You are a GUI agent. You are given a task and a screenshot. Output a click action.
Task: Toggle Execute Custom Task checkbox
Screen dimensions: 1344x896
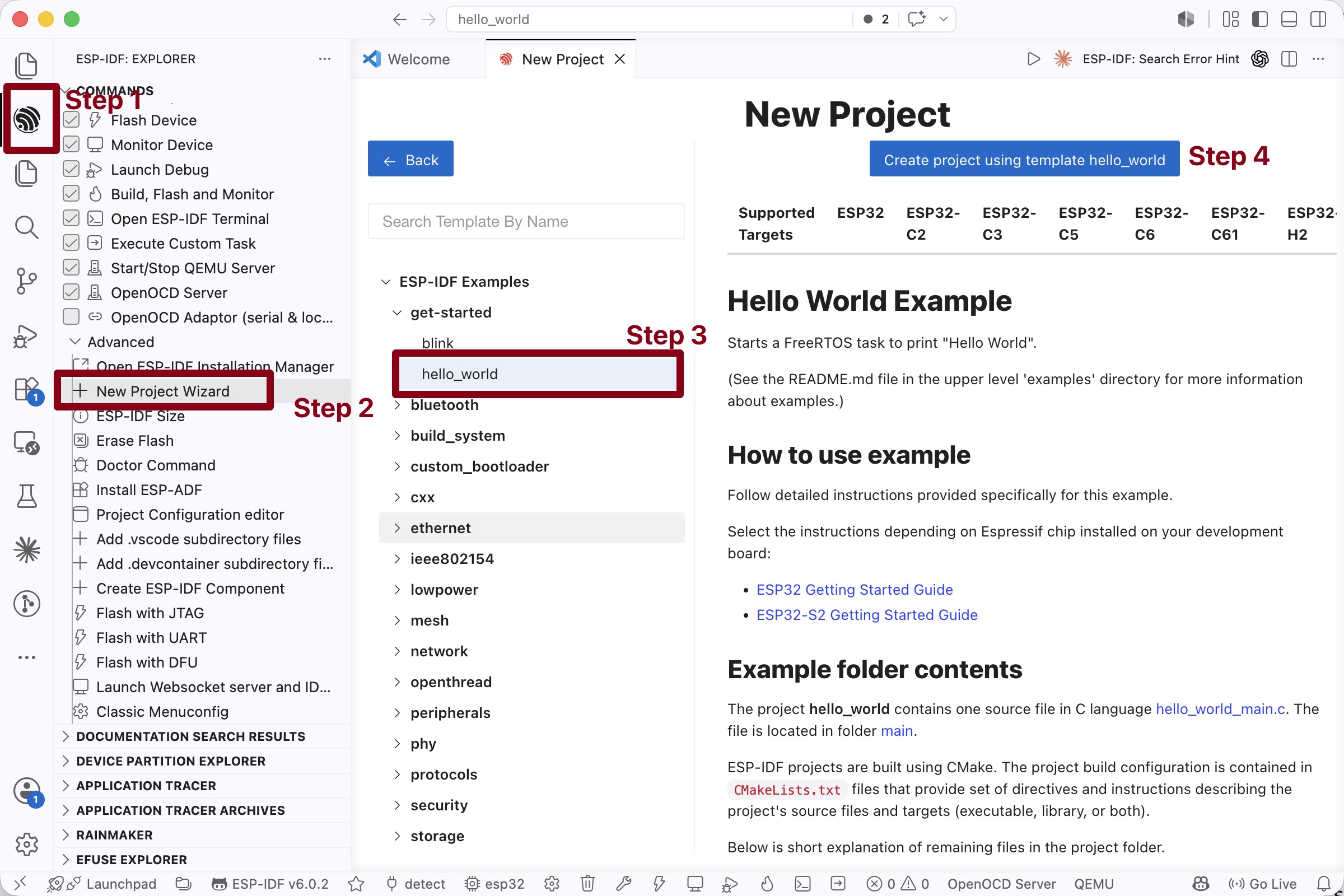71,243
